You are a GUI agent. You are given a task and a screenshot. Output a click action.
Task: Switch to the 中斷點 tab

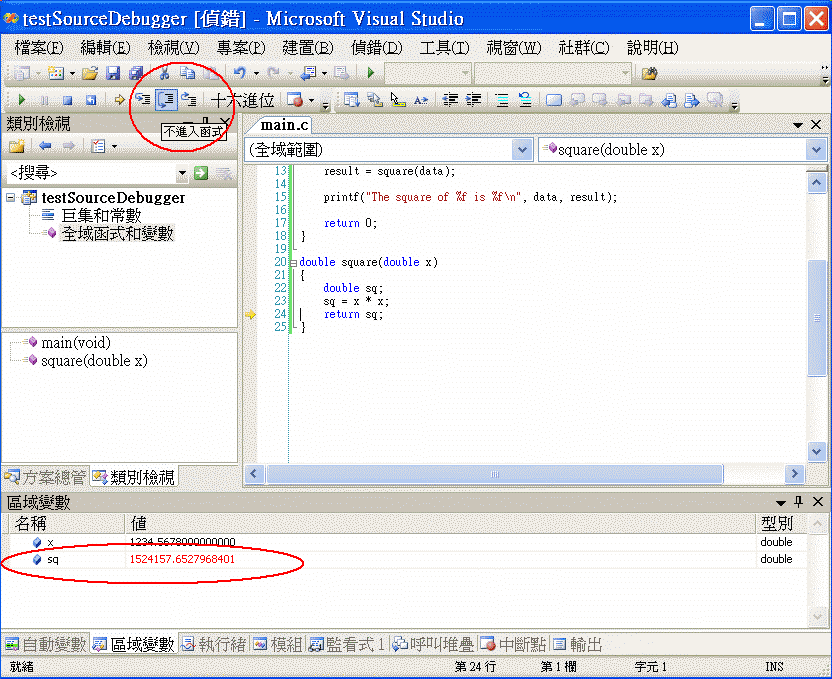coord(513,645)
